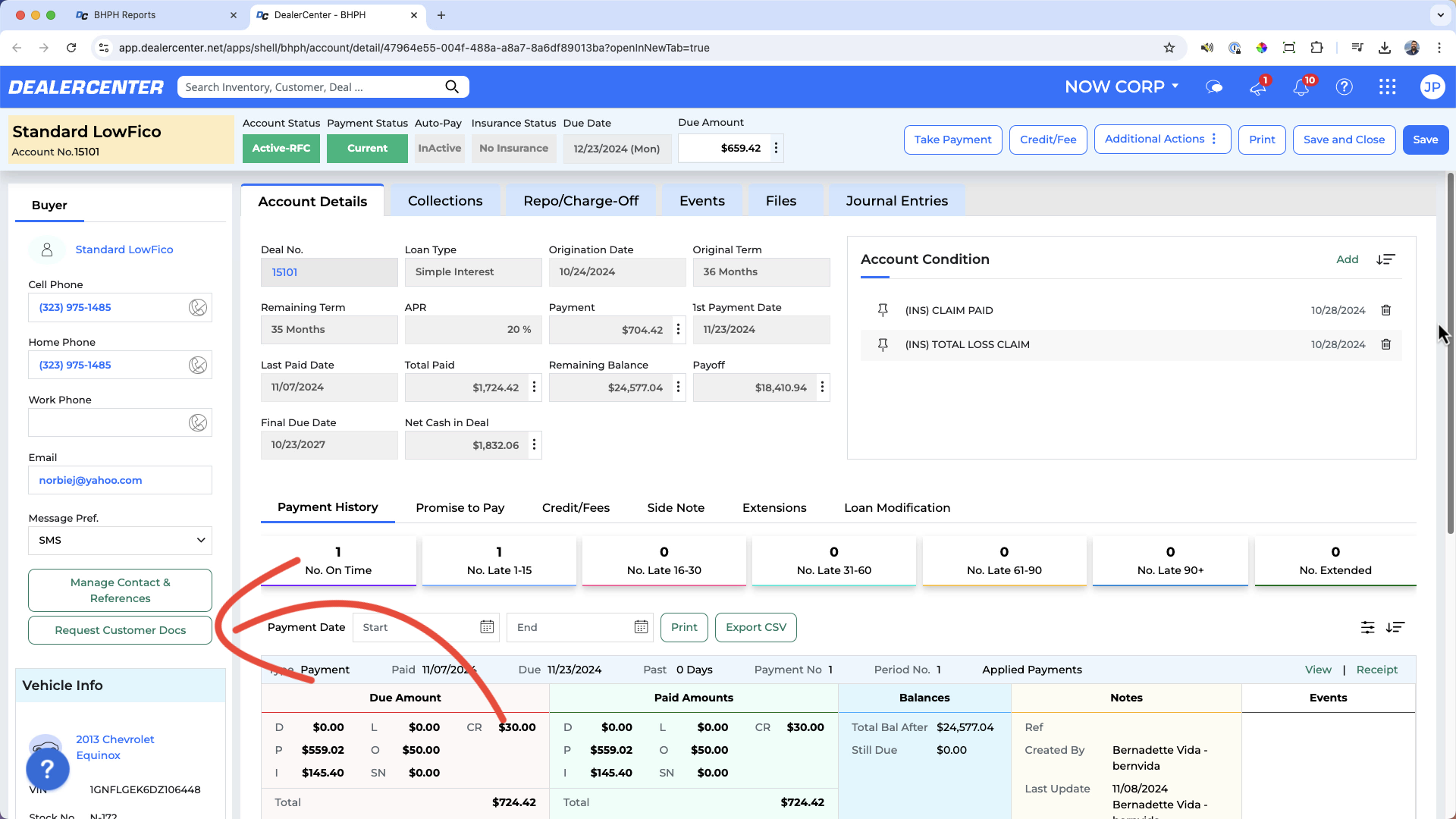Image resolution: width=1456 pixels, height=819 pixels.
Task: Click the page vertical scrollbar
Action: [x=1450, y=353]
